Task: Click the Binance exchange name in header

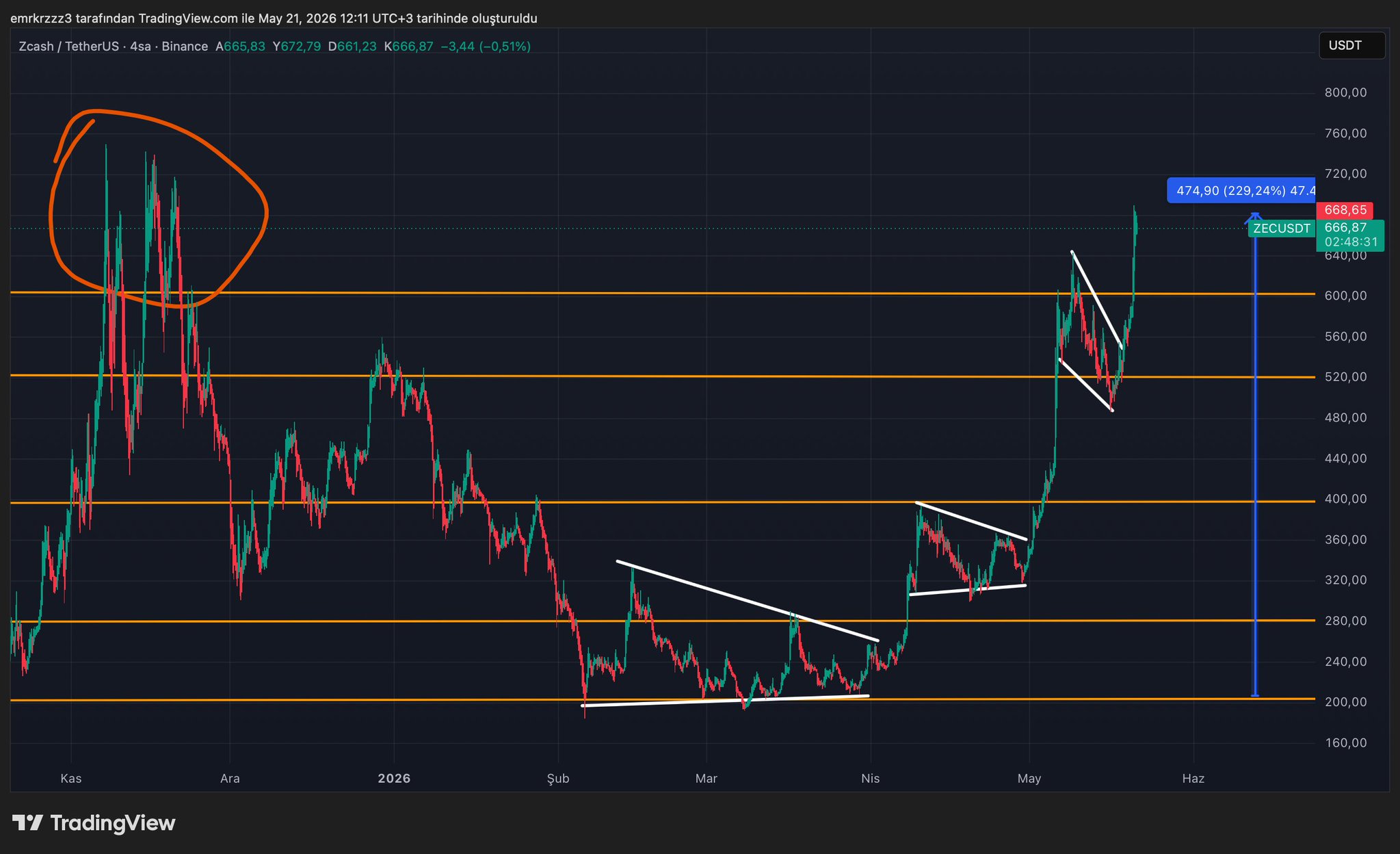Action: tap(185, 47)
